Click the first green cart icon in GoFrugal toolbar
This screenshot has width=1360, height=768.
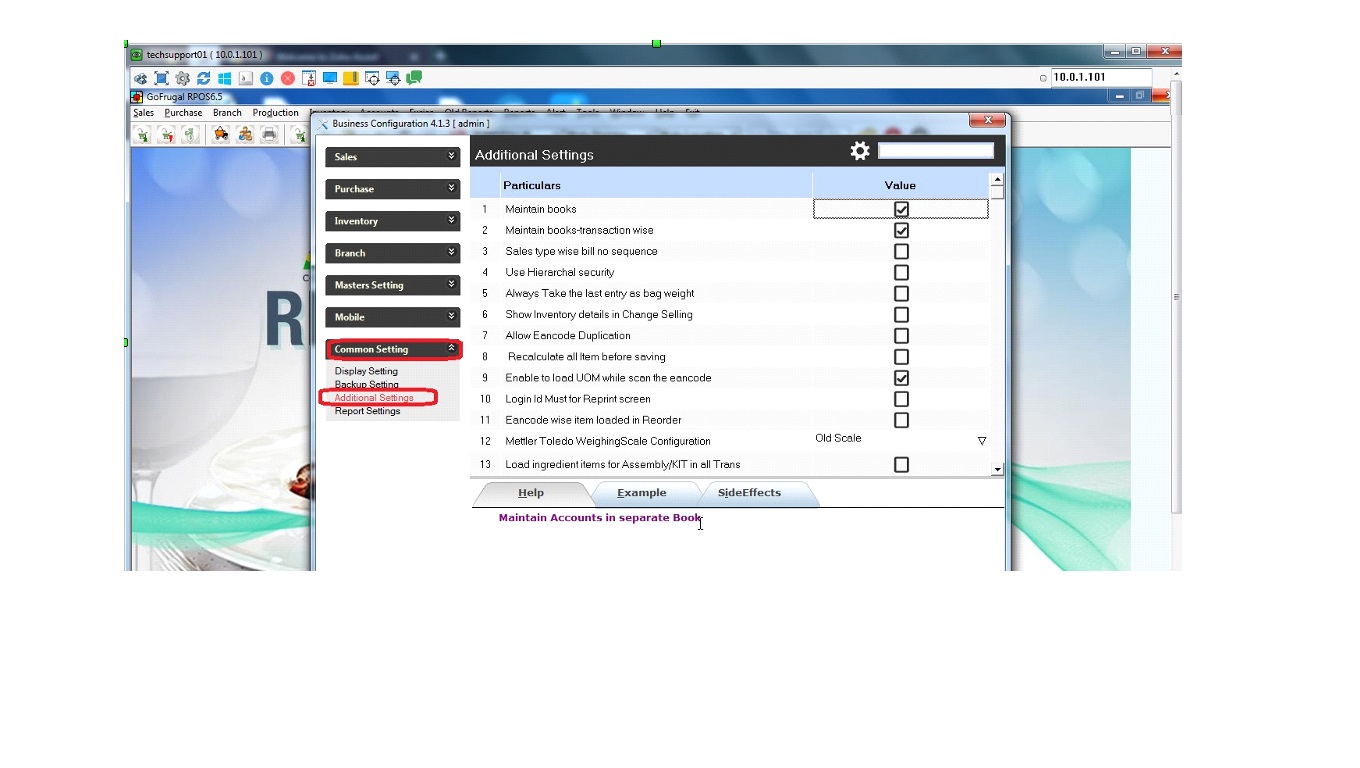(142, 135)
